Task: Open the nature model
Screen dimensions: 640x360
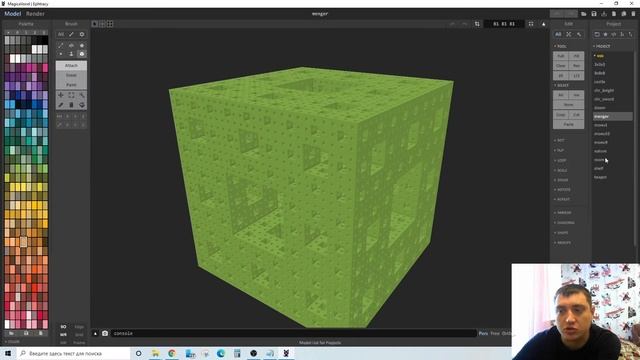Action: pyautogui.click(x=600, y=151)
